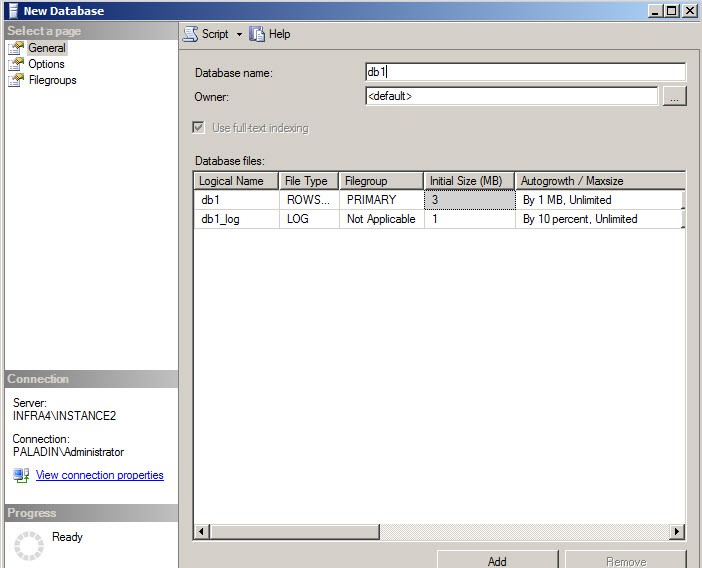Click the File Type column header
Viewport: 702px width, 568px height.
click(x=308, y=181)
